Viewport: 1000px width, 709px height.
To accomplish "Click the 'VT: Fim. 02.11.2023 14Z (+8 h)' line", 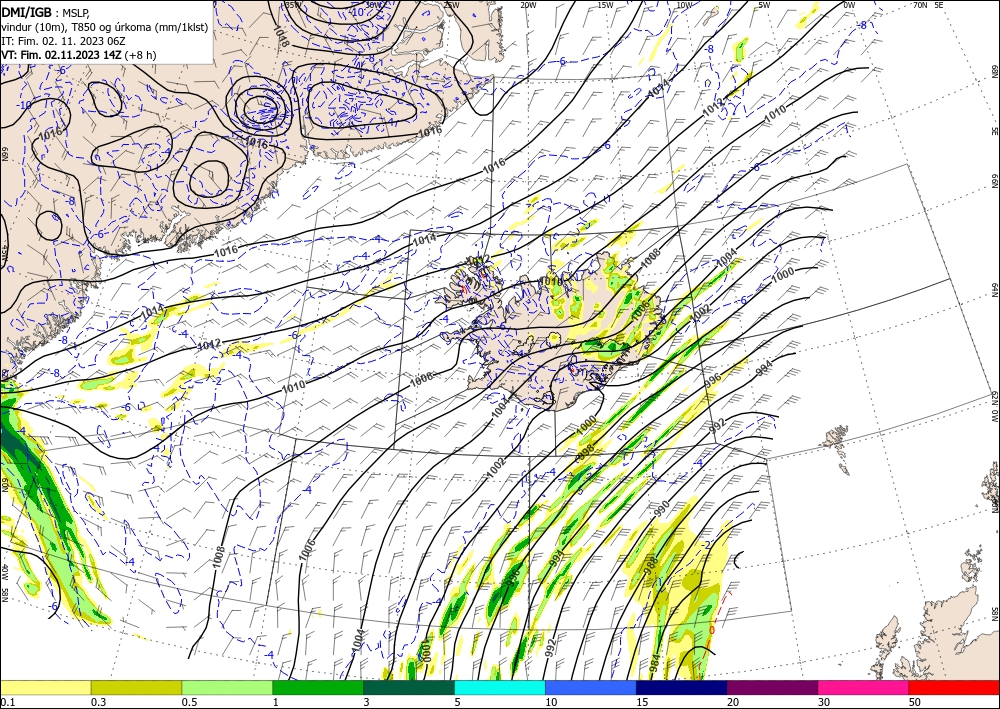I will pos(78,55).
